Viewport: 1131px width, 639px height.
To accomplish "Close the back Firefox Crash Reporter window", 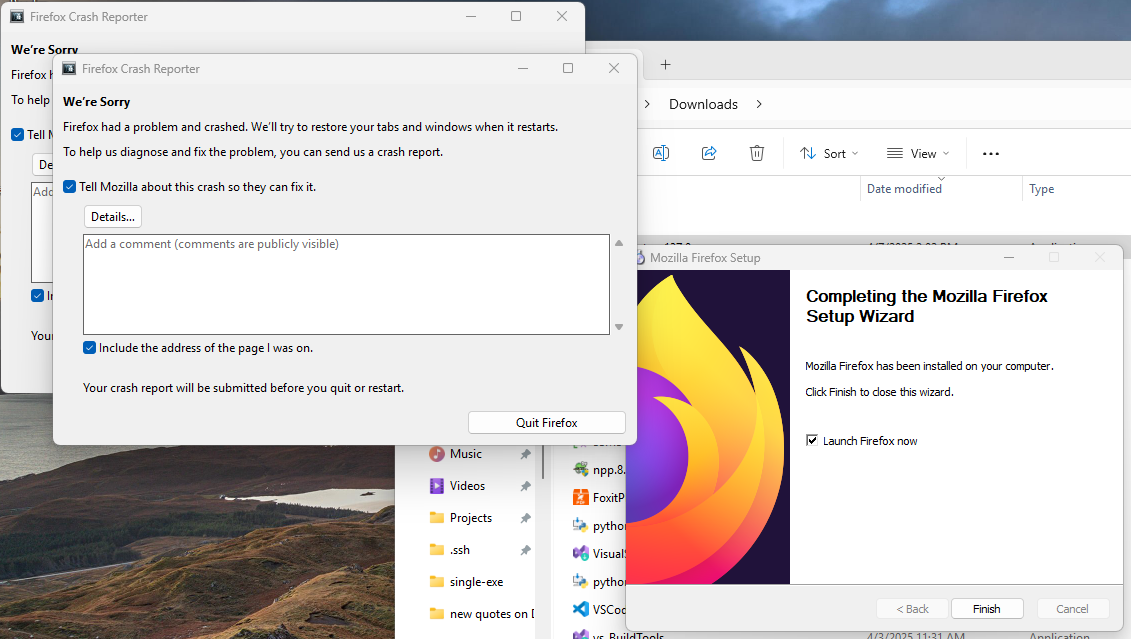I will click(562, 17).
